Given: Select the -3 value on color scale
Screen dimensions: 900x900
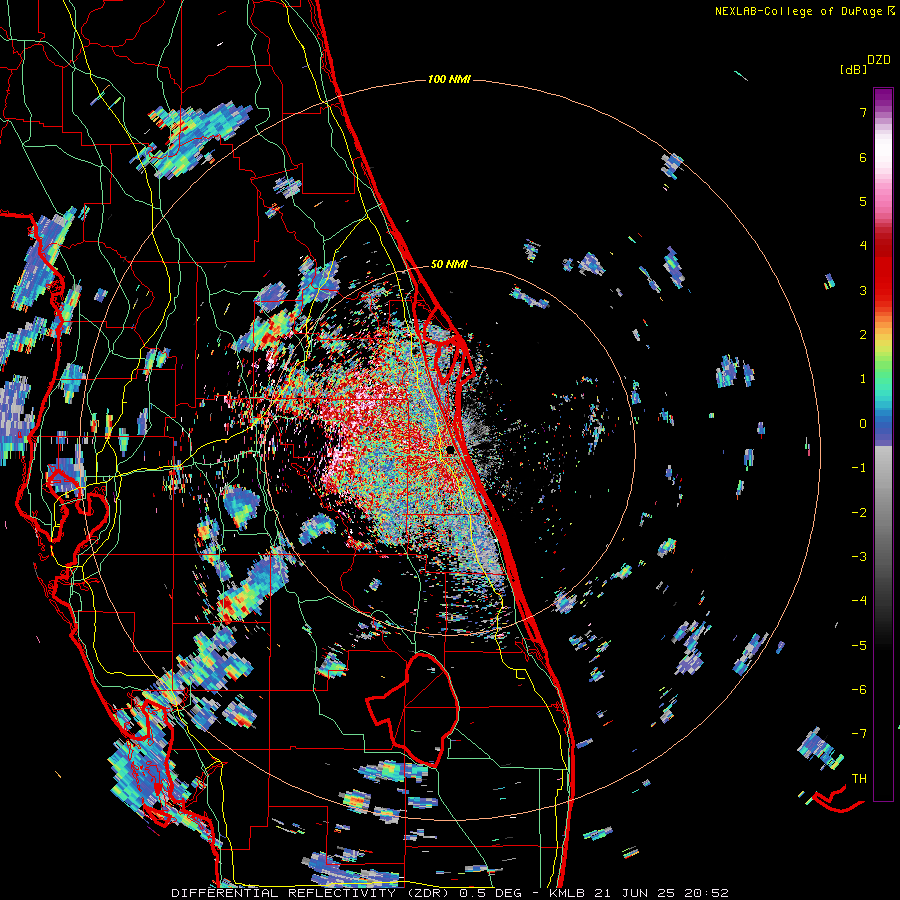Looking at the screenshot, I should coord(859,557).
